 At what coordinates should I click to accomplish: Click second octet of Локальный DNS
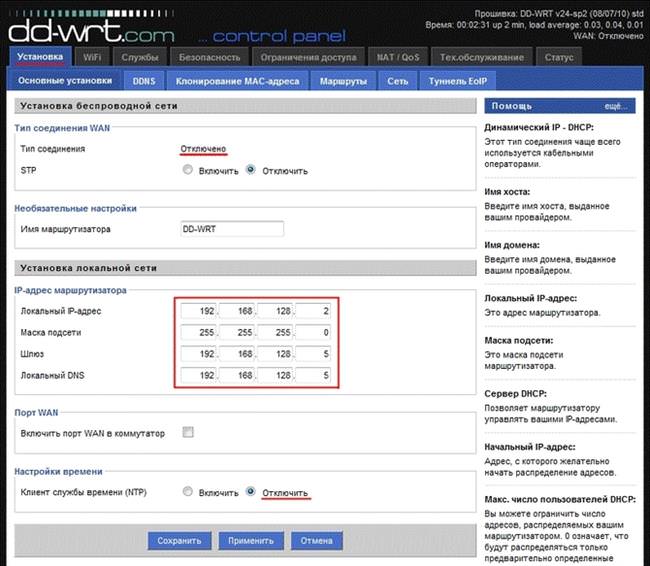[237, 375]
